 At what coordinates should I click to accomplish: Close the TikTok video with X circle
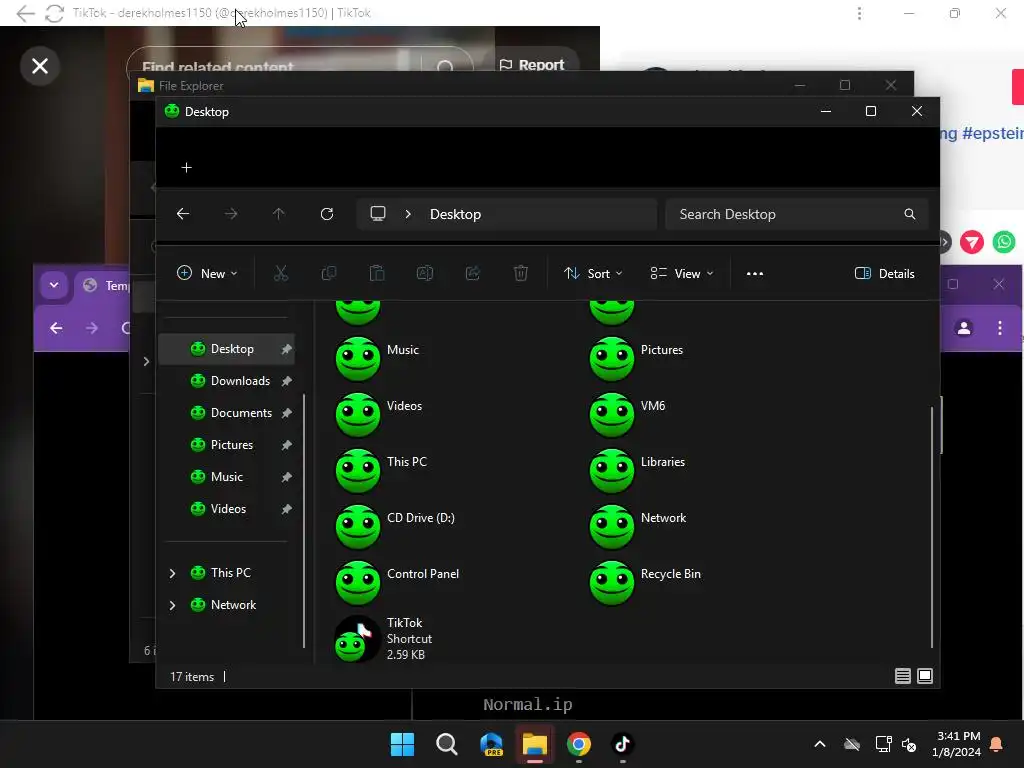pos(40,66)
